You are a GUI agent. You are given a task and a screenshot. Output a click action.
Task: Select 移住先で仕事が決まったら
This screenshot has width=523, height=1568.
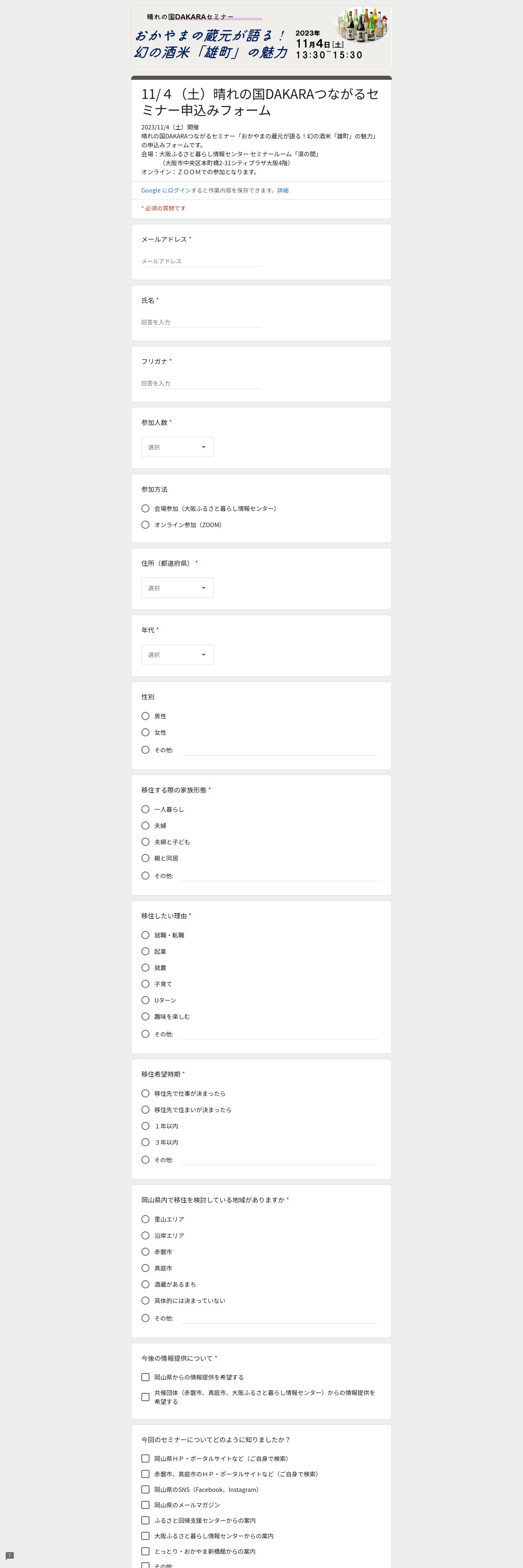(x=145, y=1093)
